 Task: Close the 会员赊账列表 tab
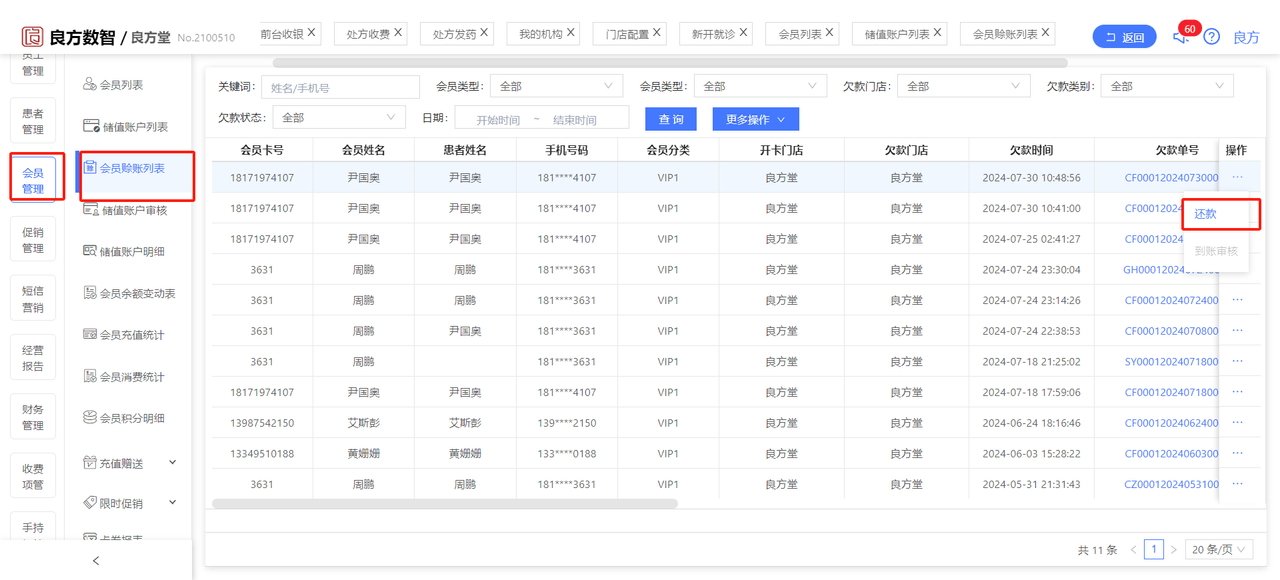1046,33
